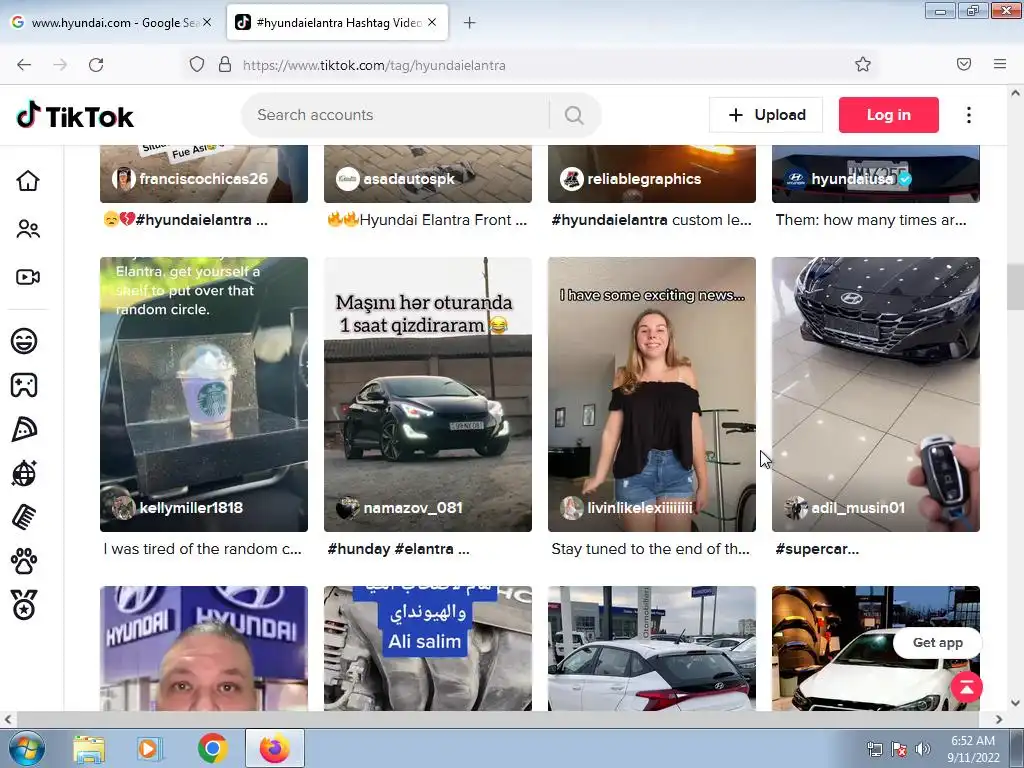1024x768 pixels.
Task: Click 'Them: how many times ar...' caption
Action: [x=871, y=220]
